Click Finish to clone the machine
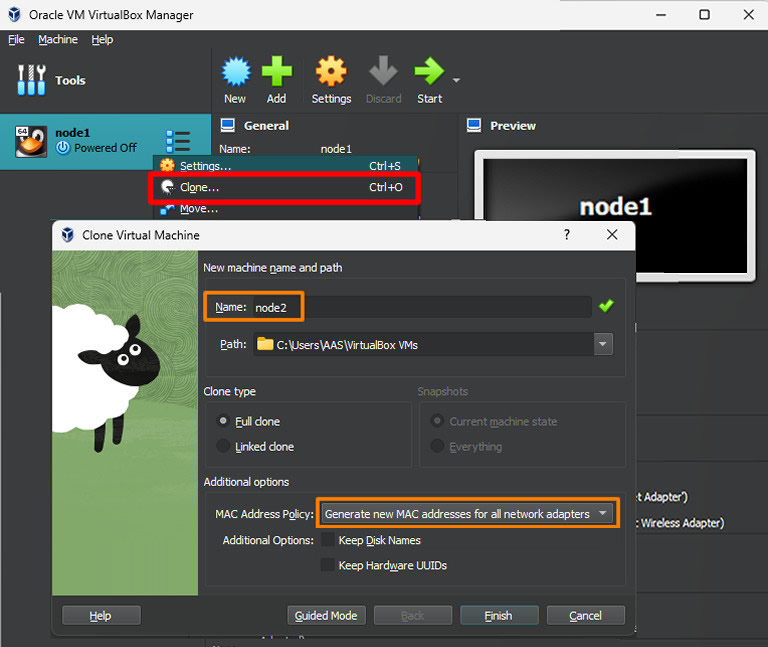768x647 pixels. pyautogui.click(x=499, y=615)
